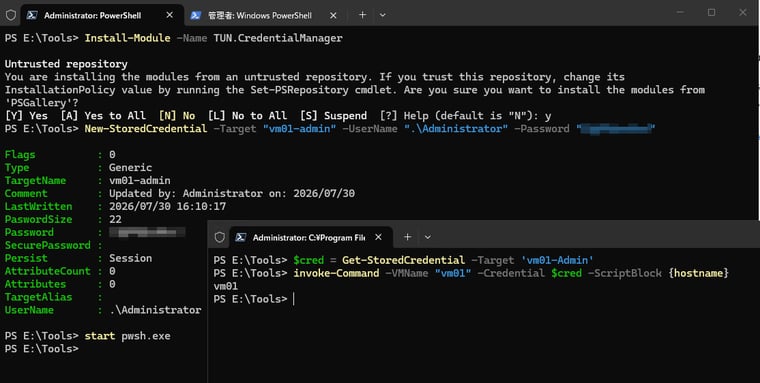This screenshot has height=383, width=760.
Task: Click the "vm01-admin" target string
Action: pyautogui.click(x=299, y=129)
